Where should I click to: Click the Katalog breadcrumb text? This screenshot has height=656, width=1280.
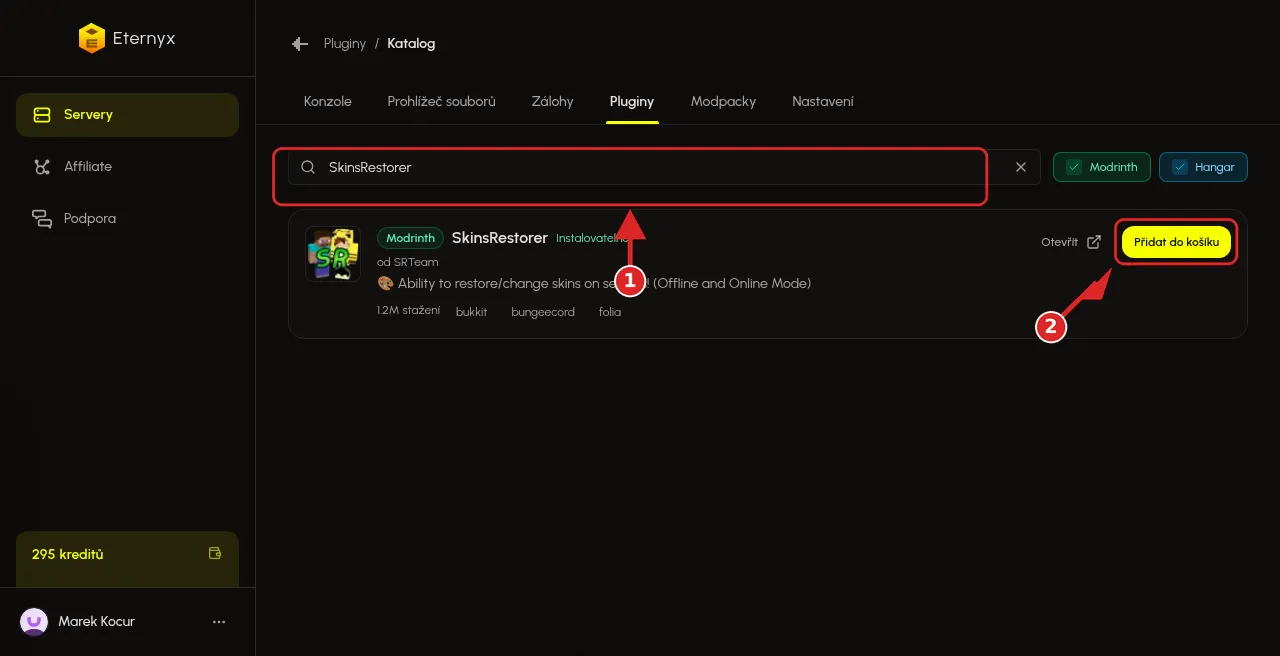click(x=411, y=44)
